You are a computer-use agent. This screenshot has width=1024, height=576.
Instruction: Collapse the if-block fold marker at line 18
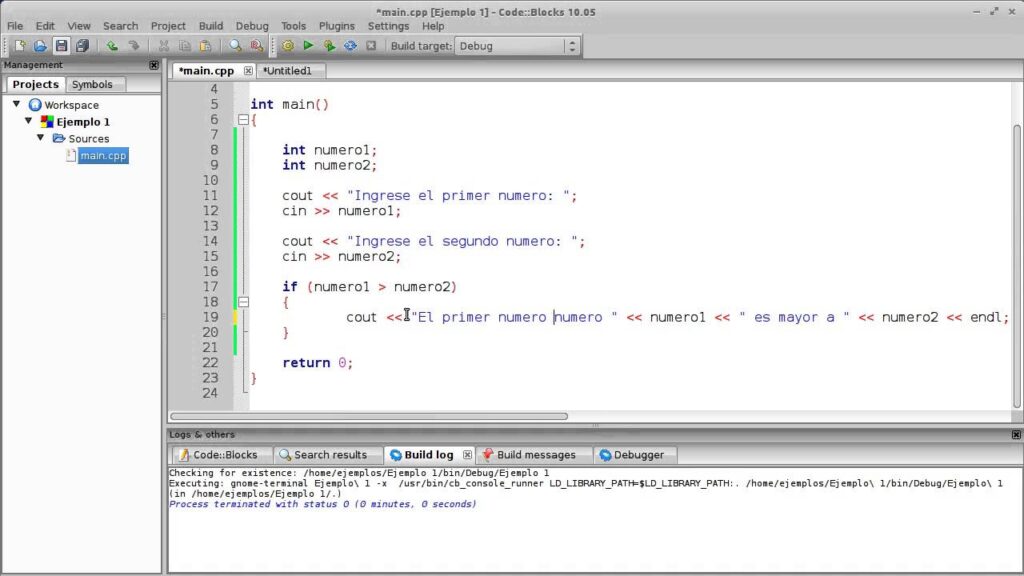pyautogui.click(x=242, y=302)
